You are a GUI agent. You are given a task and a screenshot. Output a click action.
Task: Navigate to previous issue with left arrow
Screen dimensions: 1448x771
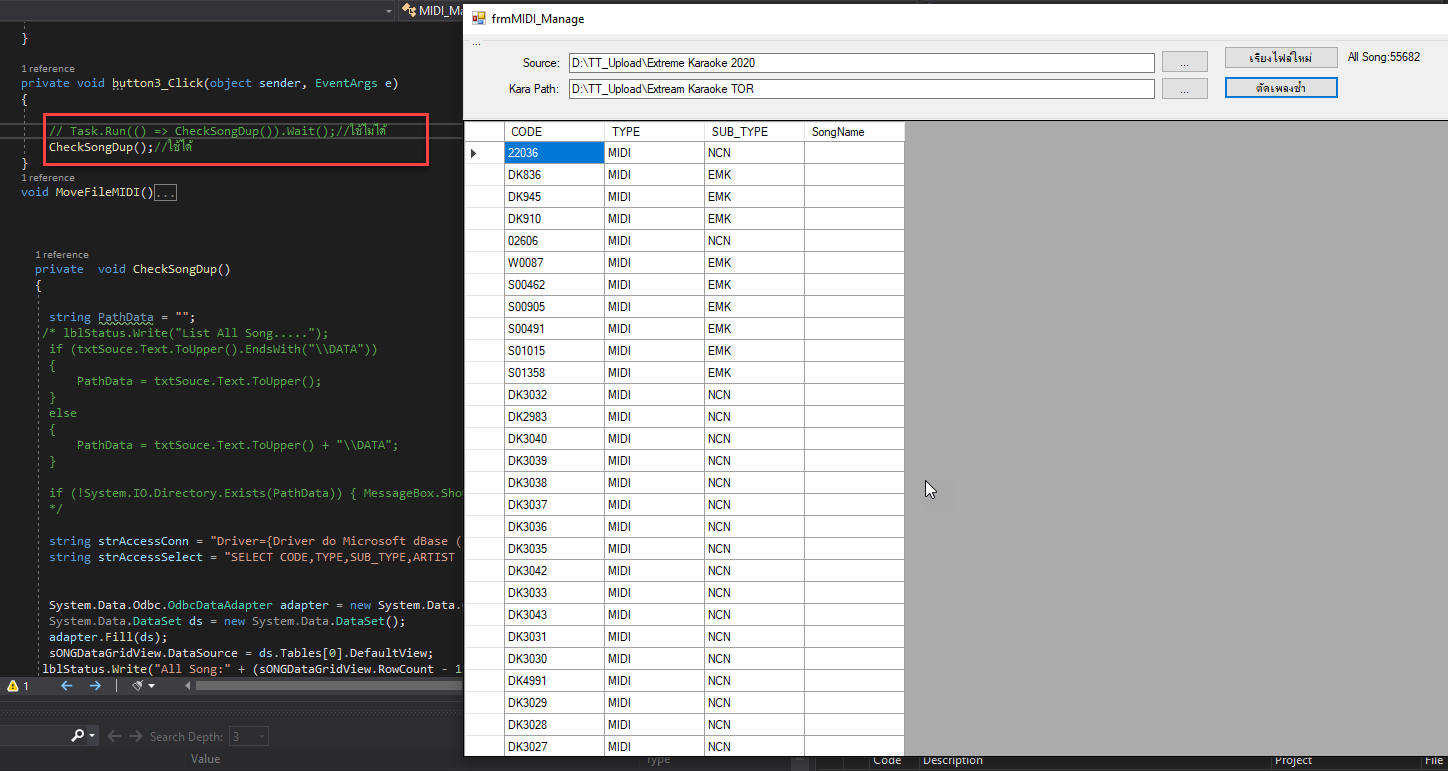click(67, 686)
